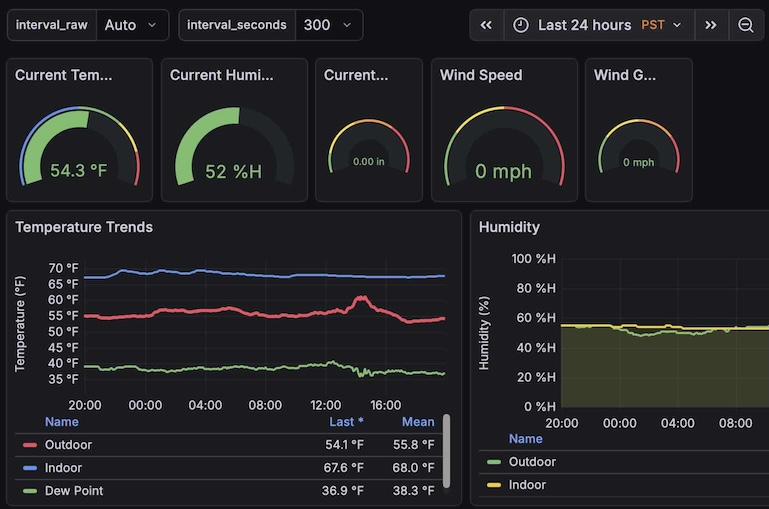Toggle Outdoor series in Humidity legend
This screenshot has height=509, width=769.
pos(532,462)
